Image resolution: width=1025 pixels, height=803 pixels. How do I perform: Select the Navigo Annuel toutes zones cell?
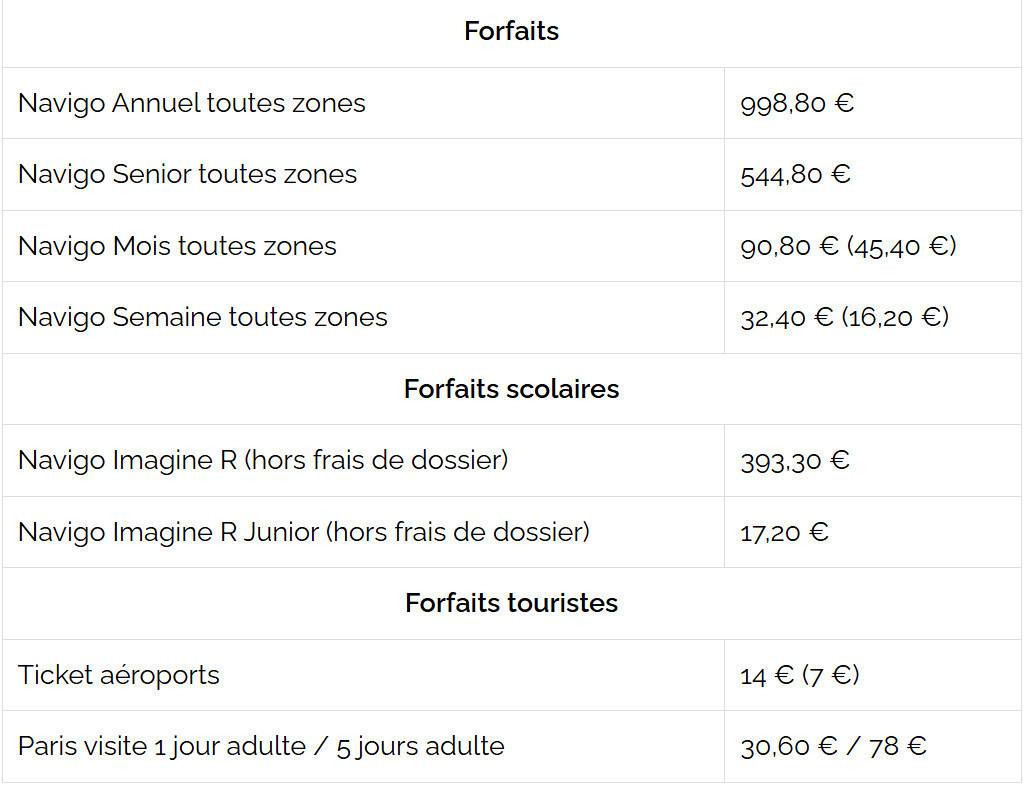tap(192, 103)
